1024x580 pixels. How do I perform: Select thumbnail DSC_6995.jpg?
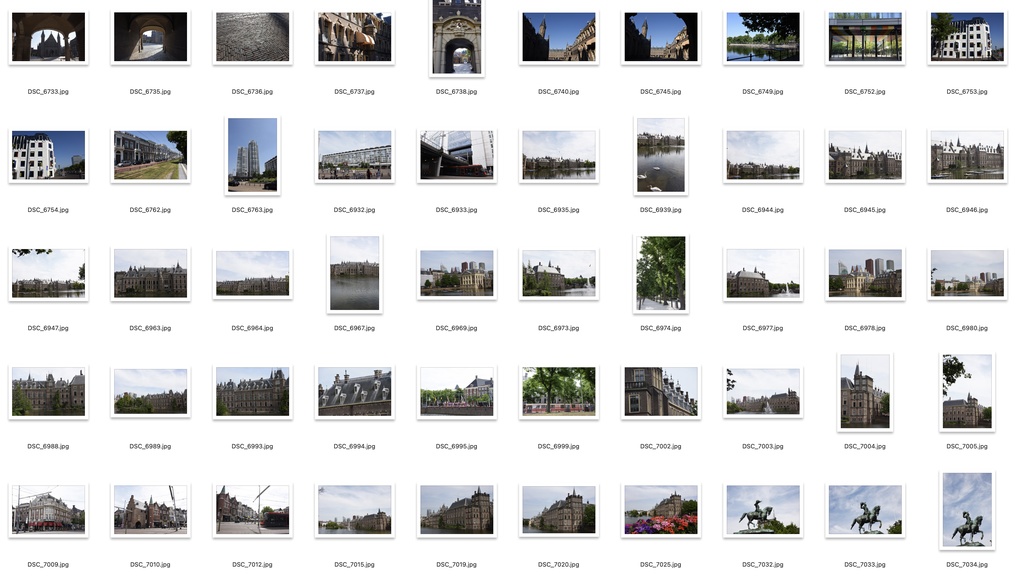tap(456, 392)
